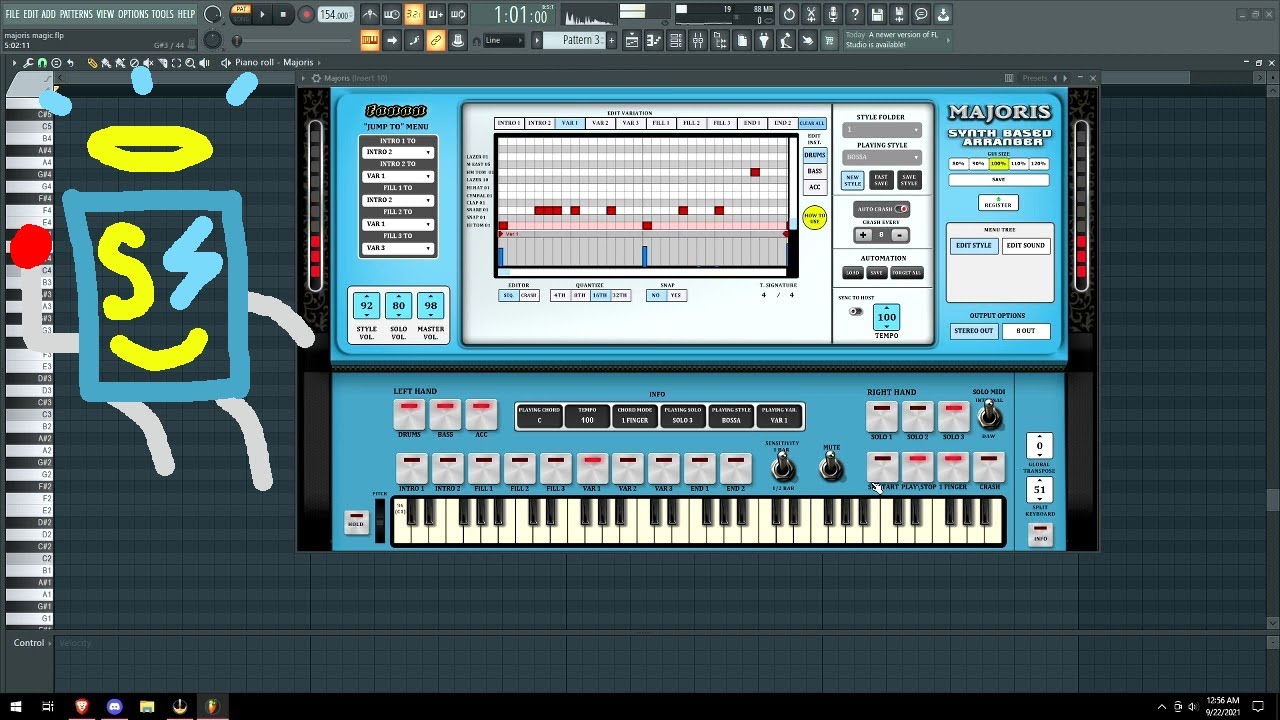The width and height of the screenshot is (1280, 720).
Task: Adjust the Master Vol value control
Action: pyautogui.click(x=431, y=306)
